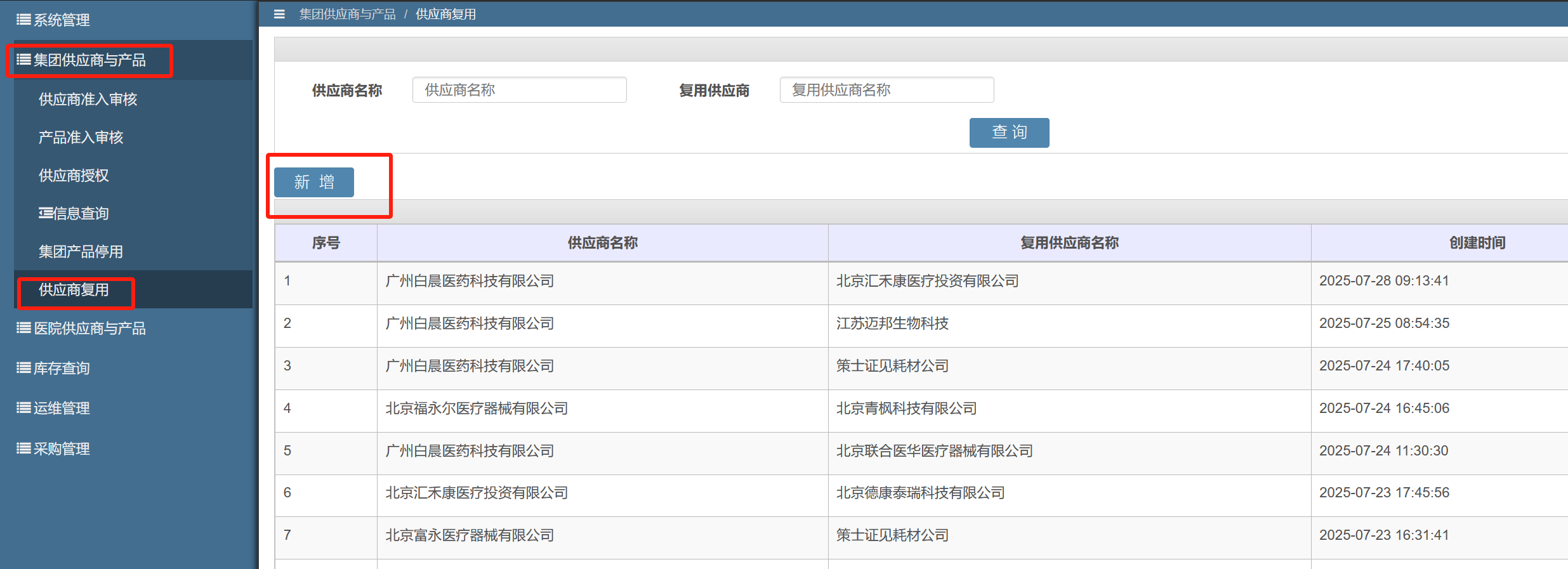1568x569 pixels.
Task: Open 集团产品停用 page
Action: 133,251
